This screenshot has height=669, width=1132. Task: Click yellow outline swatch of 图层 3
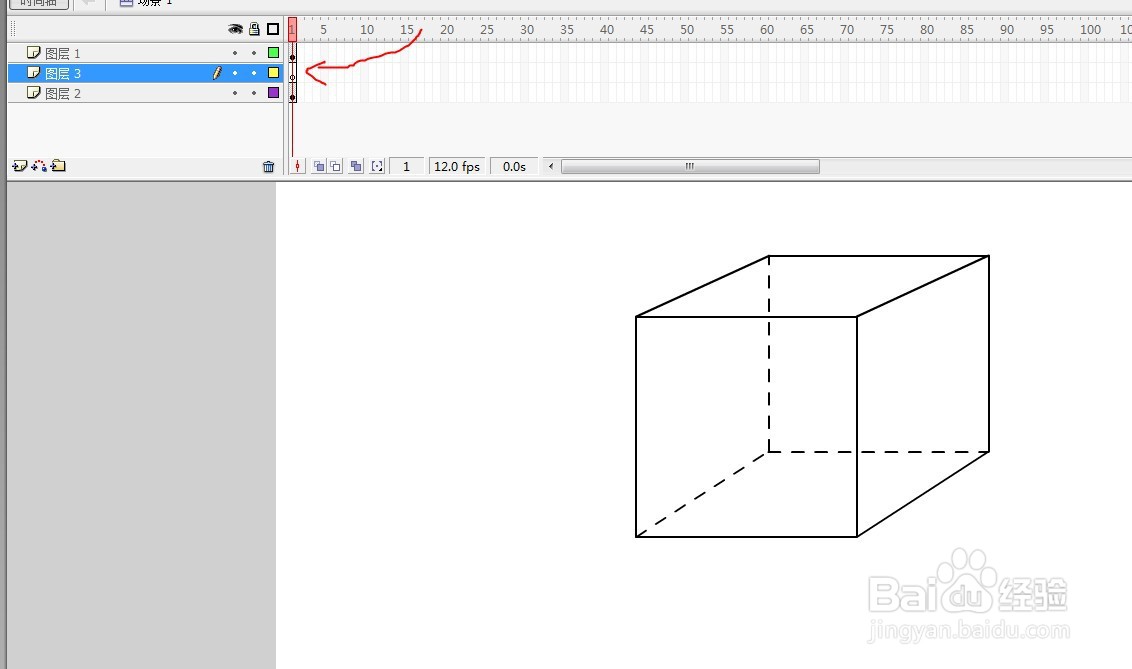(274, 73)
